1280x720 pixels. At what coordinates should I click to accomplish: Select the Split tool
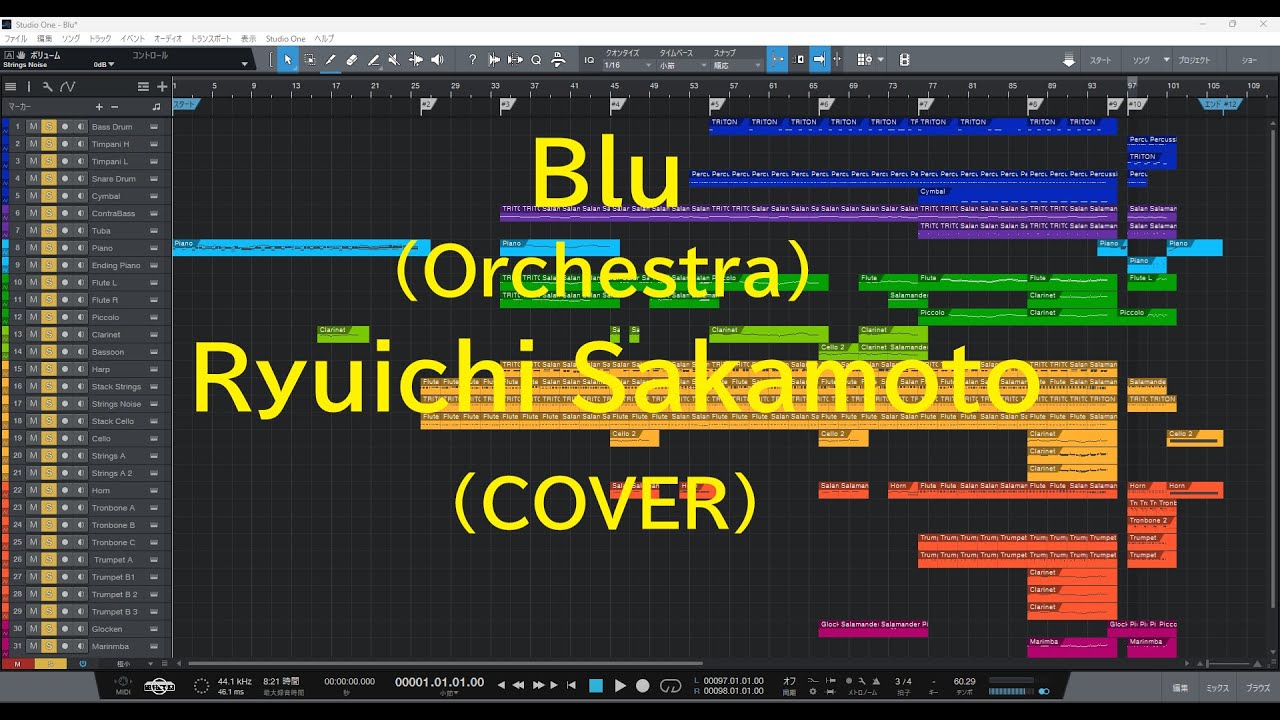pyautogui.click(x=373, y=60)
